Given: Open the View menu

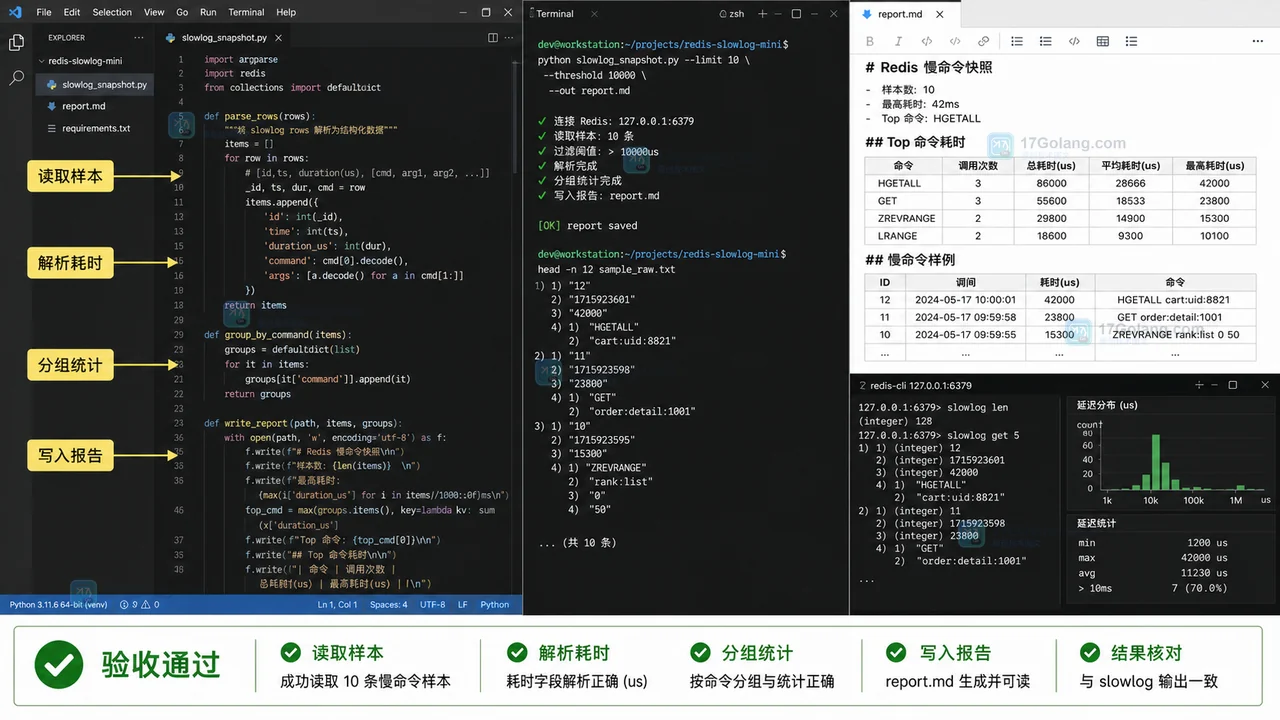Looking at the screenshot, I should coord(154,12).
